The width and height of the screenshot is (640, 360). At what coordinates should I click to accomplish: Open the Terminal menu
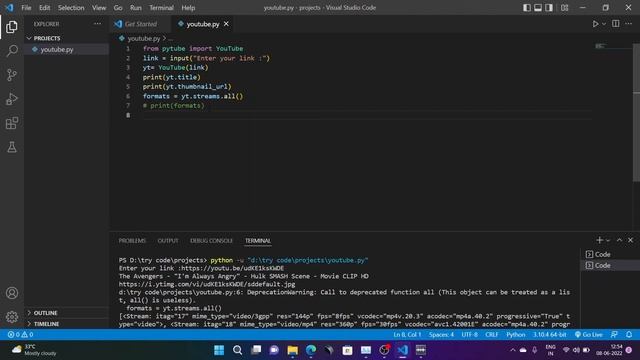[x=161, y=8]
